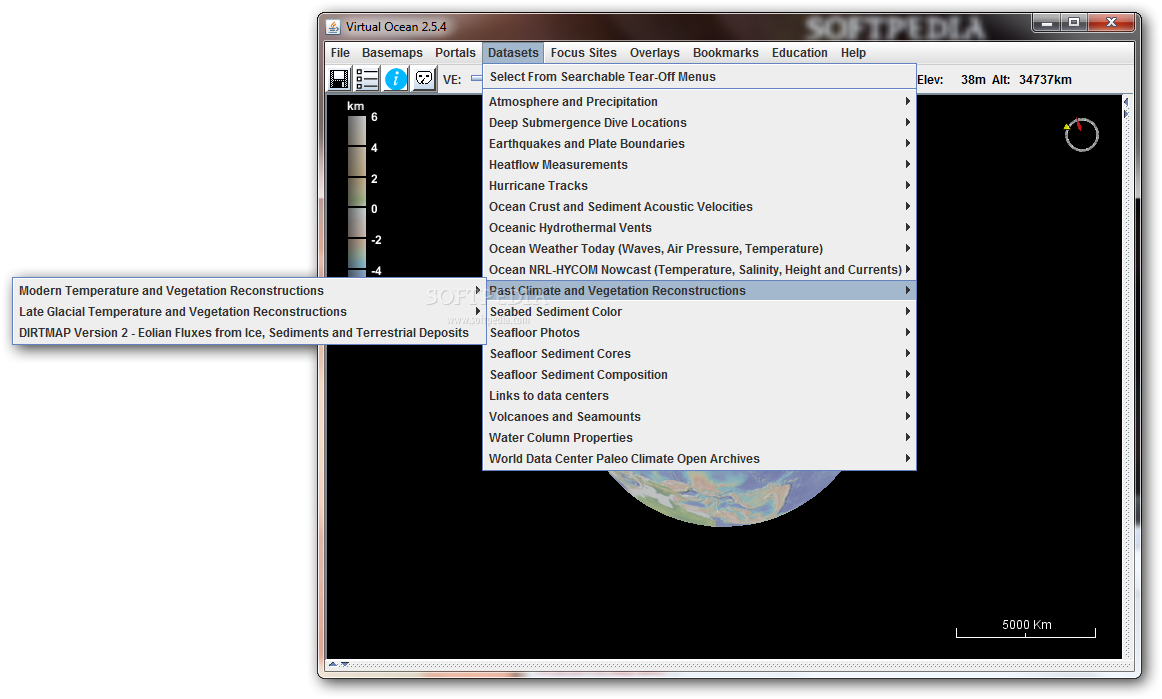Expand Ocean NRL-HYCOM Nowcast submenu

[700, 270]
